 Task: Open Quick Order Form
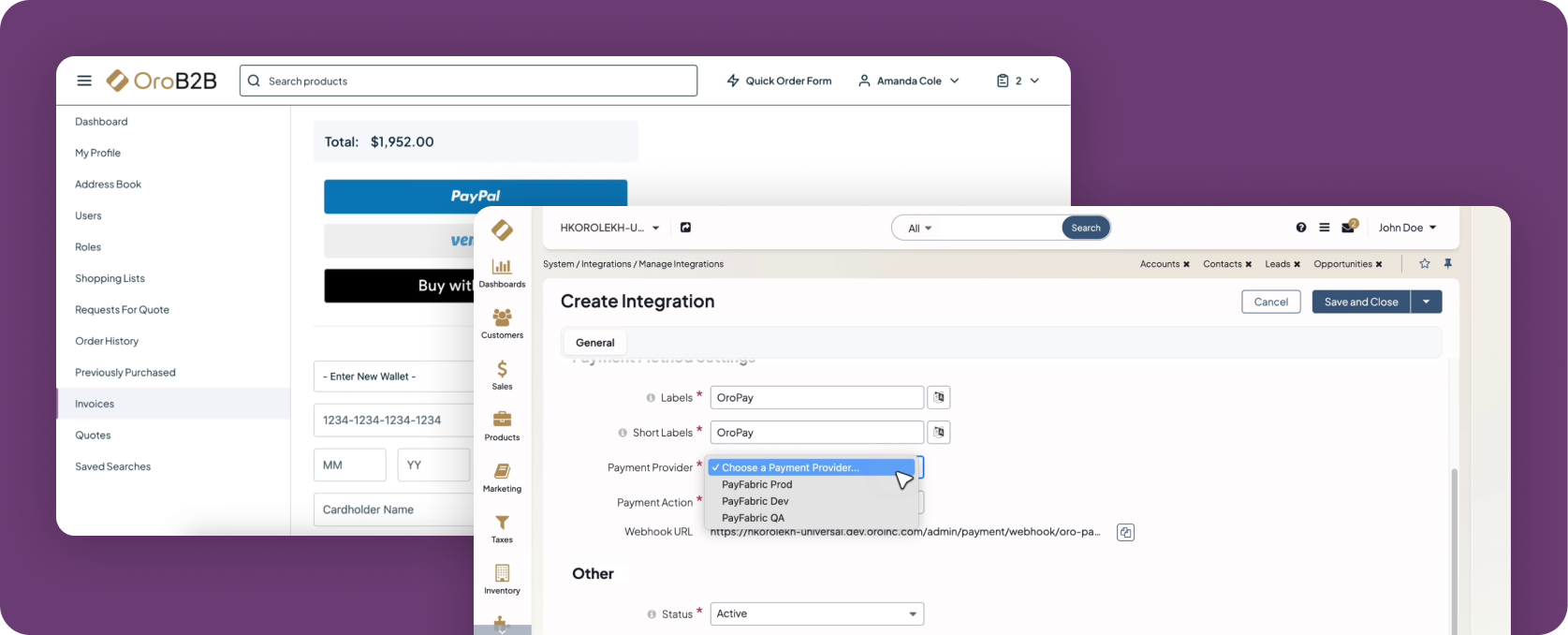tap(779, 81)
